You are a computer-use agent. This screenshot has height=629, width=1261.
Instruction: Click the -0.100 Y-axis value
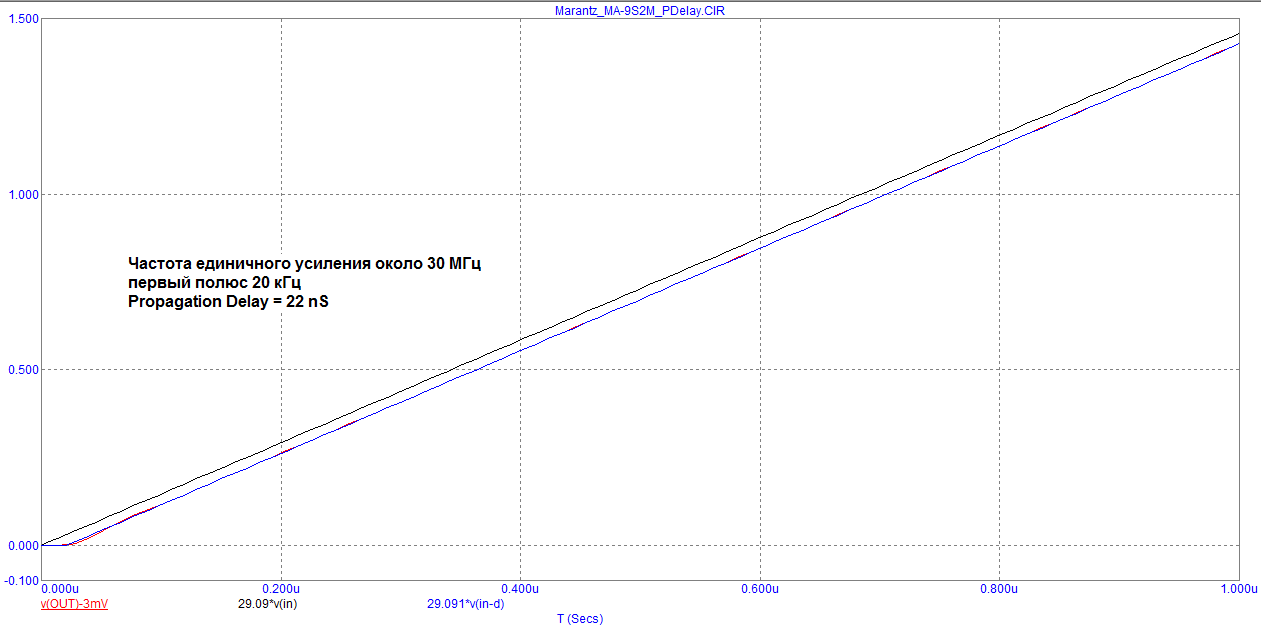19,580
